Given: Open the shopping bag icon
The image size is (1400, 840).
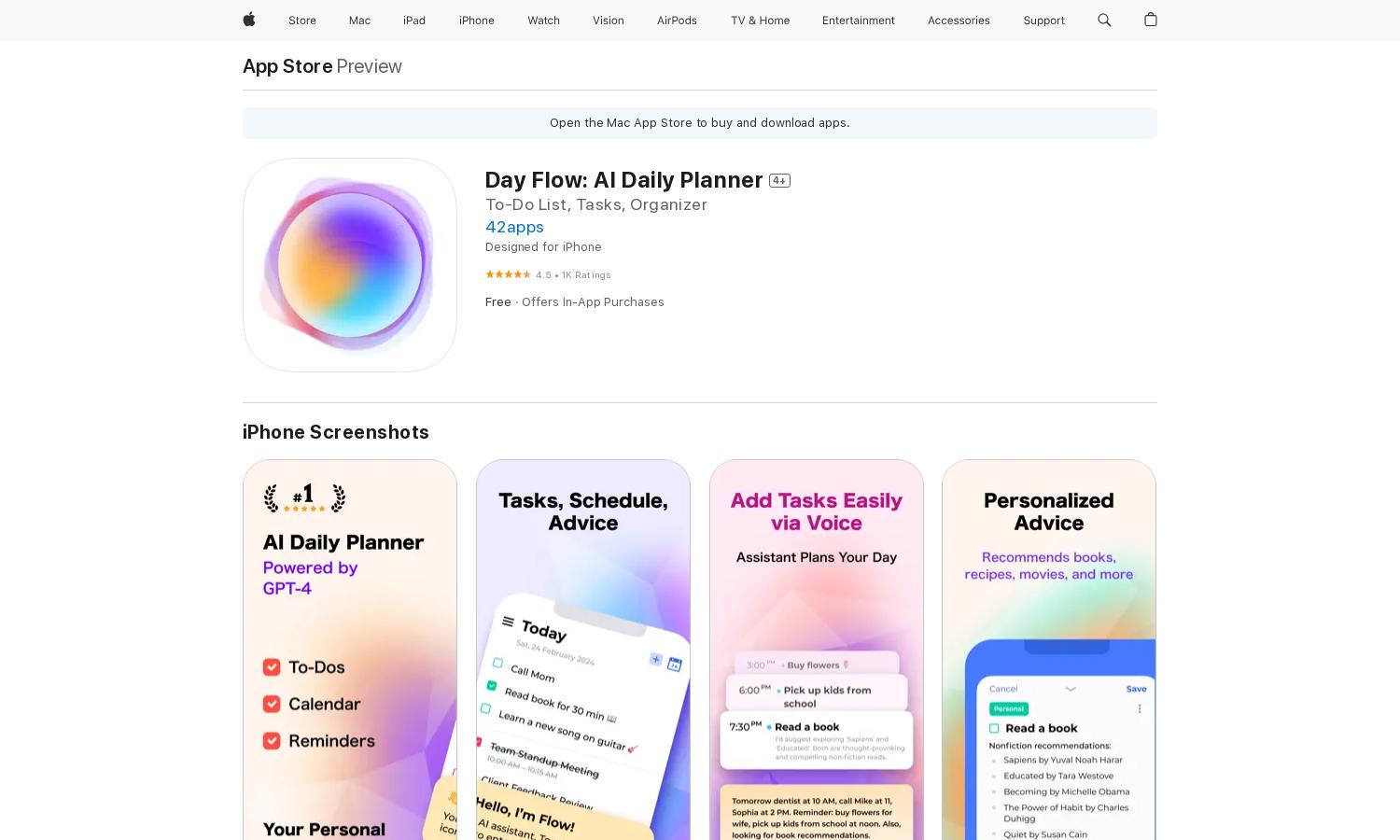Looking at the screenshot, I should [x=1150, y=20].
